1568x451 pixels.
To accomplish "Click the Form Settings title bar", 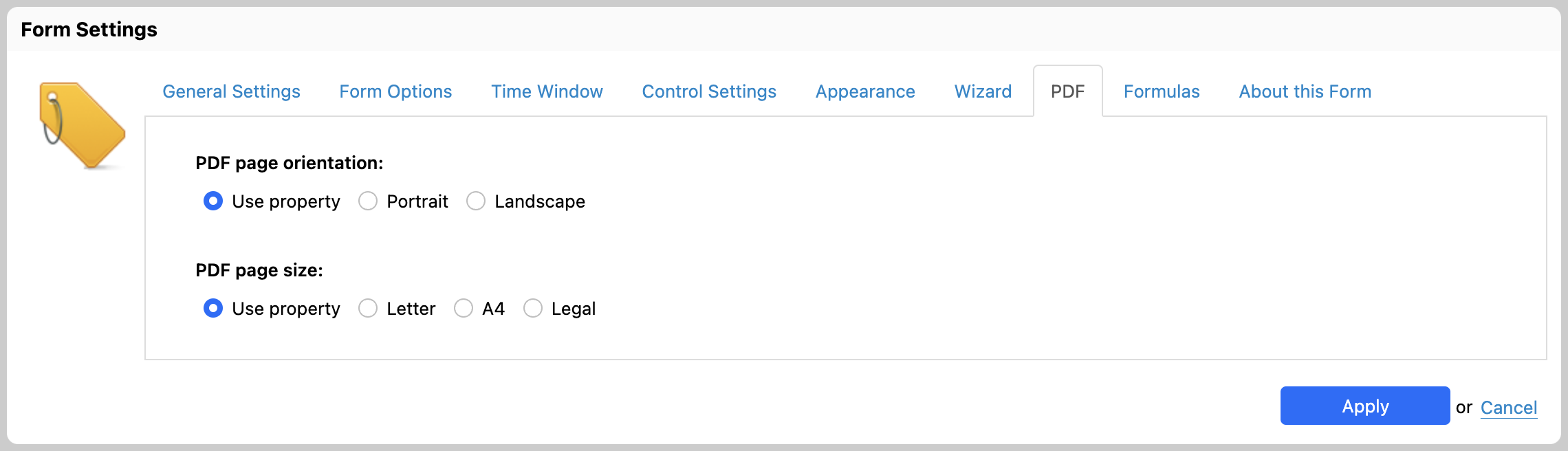I will [784, 30].
